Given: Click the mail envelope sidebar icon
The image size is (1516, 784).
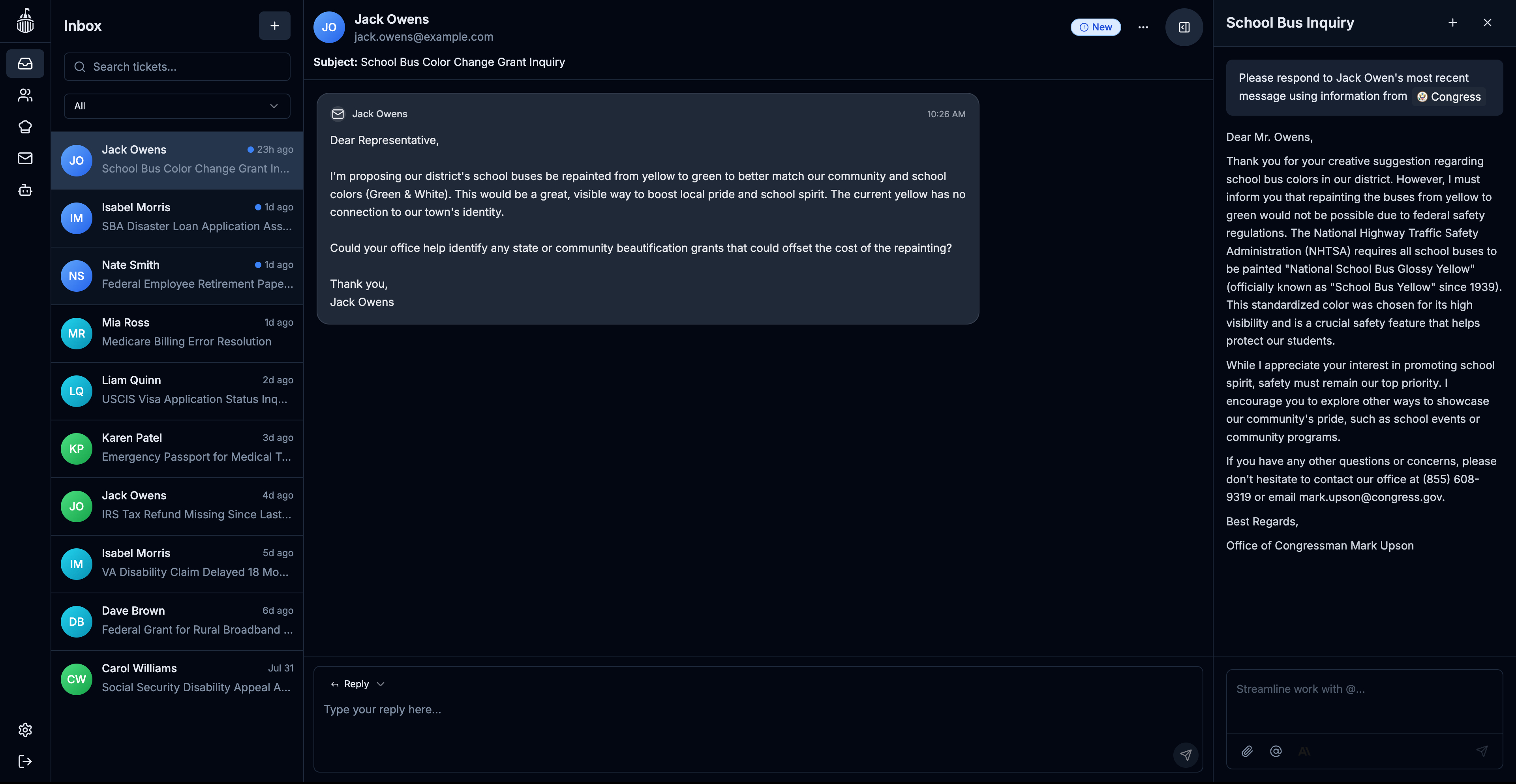Looking at the screenshot, I should (x=25, y=158).
